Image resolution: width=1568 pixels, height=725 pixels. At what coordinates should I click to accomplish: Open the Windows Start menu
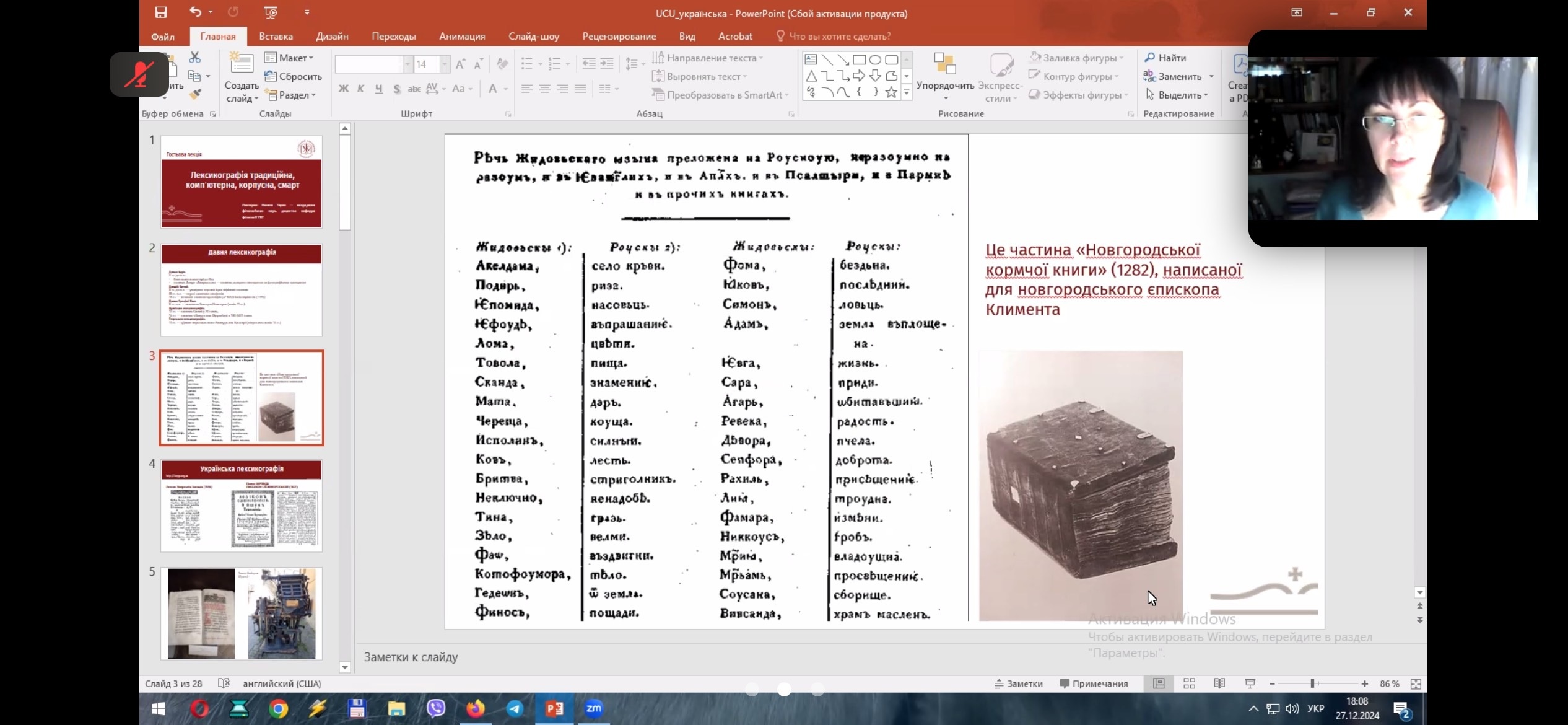click(159, 708)
